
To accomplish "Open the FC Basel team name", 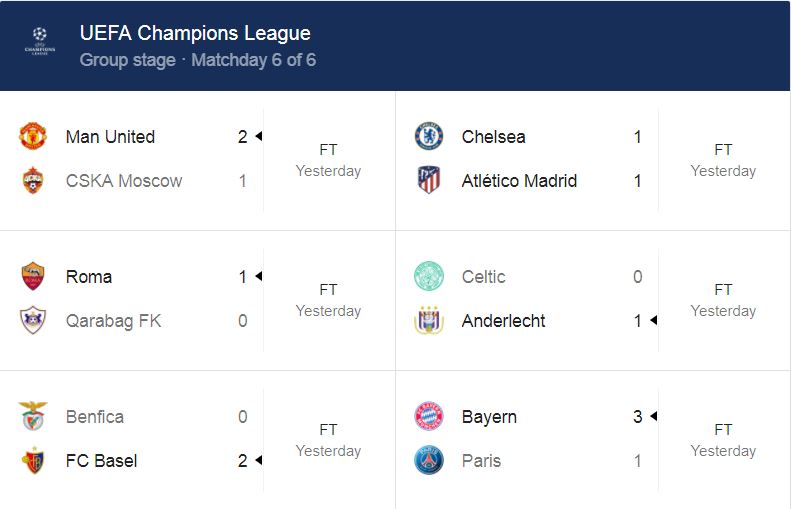I will click(x=101, y=461).
